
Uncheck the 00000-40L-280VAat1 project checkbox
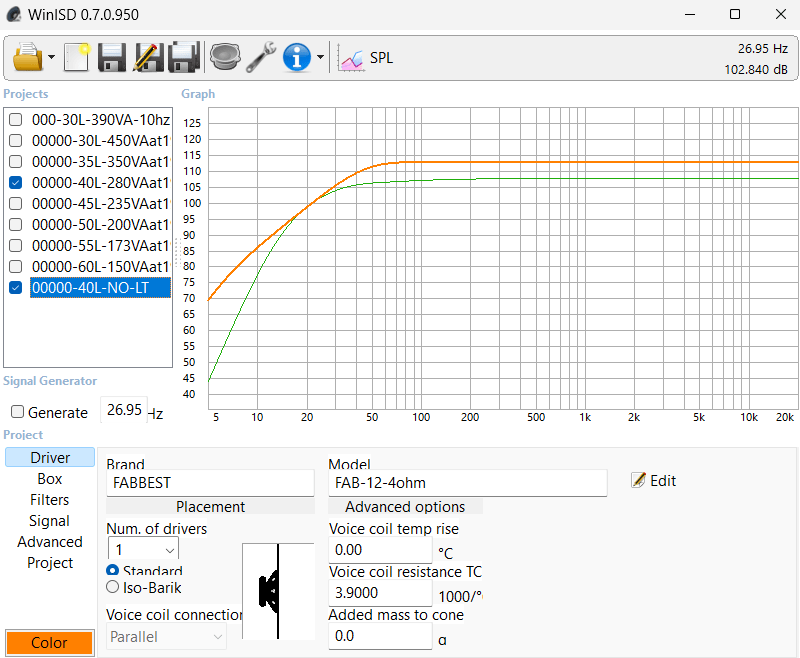pyautogui.click(x=16, y=182)
